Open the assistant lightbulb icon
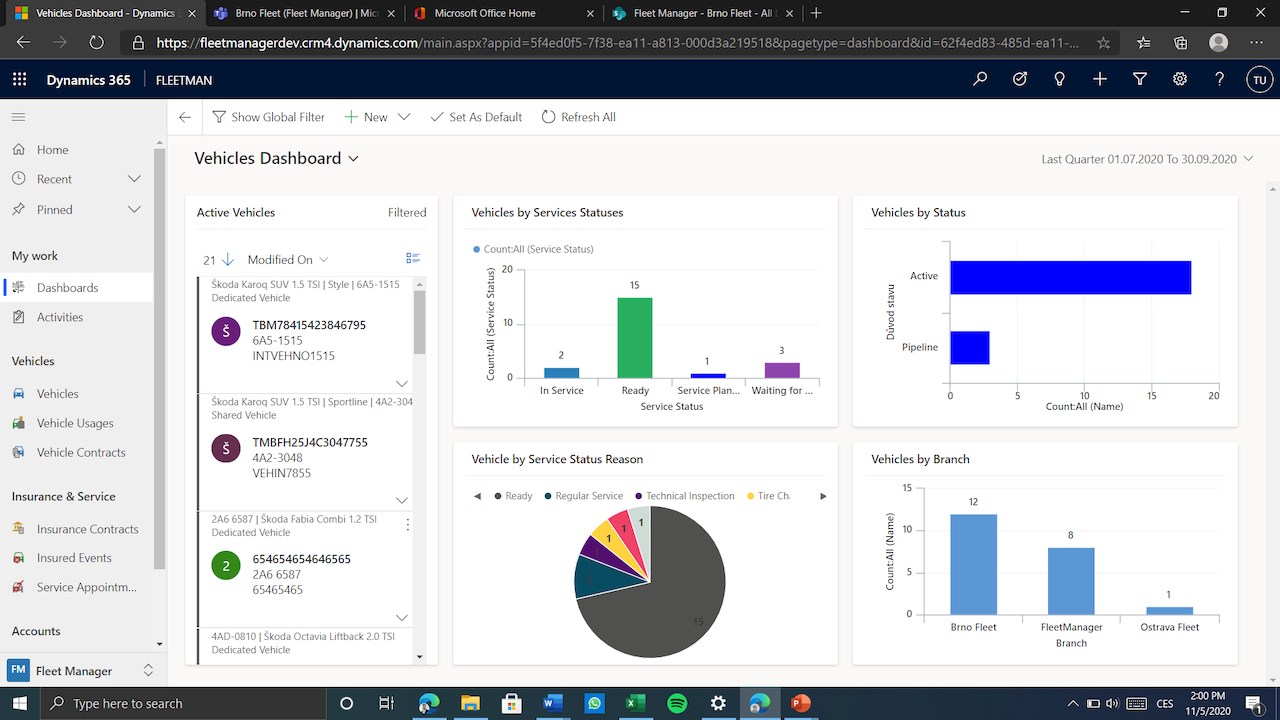This screenshot has width=1280, height=720. point(1060,80)
